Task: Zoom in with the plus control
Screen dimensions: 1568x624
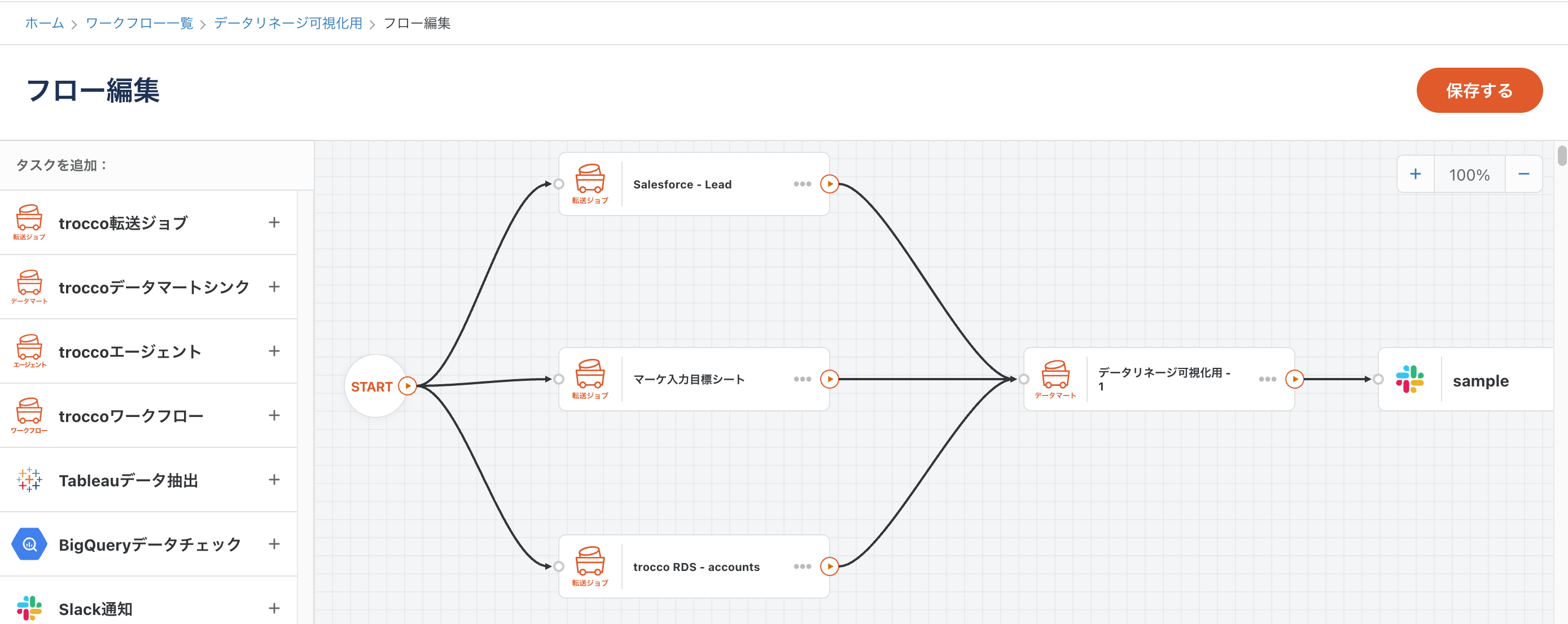Action: click(1416, 174)
